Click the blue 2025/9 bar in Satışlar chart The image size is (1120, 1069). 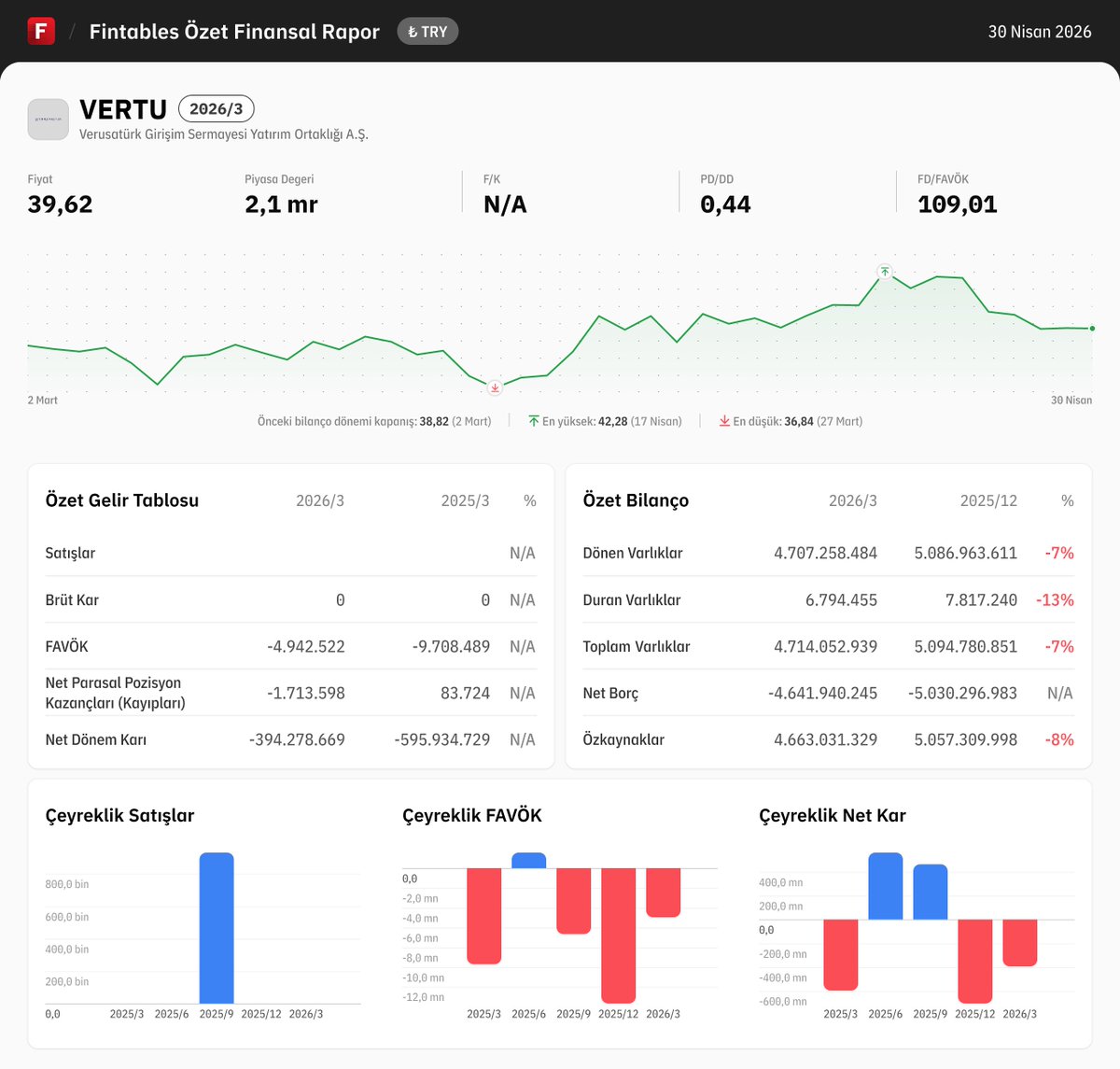click(217, 928)
